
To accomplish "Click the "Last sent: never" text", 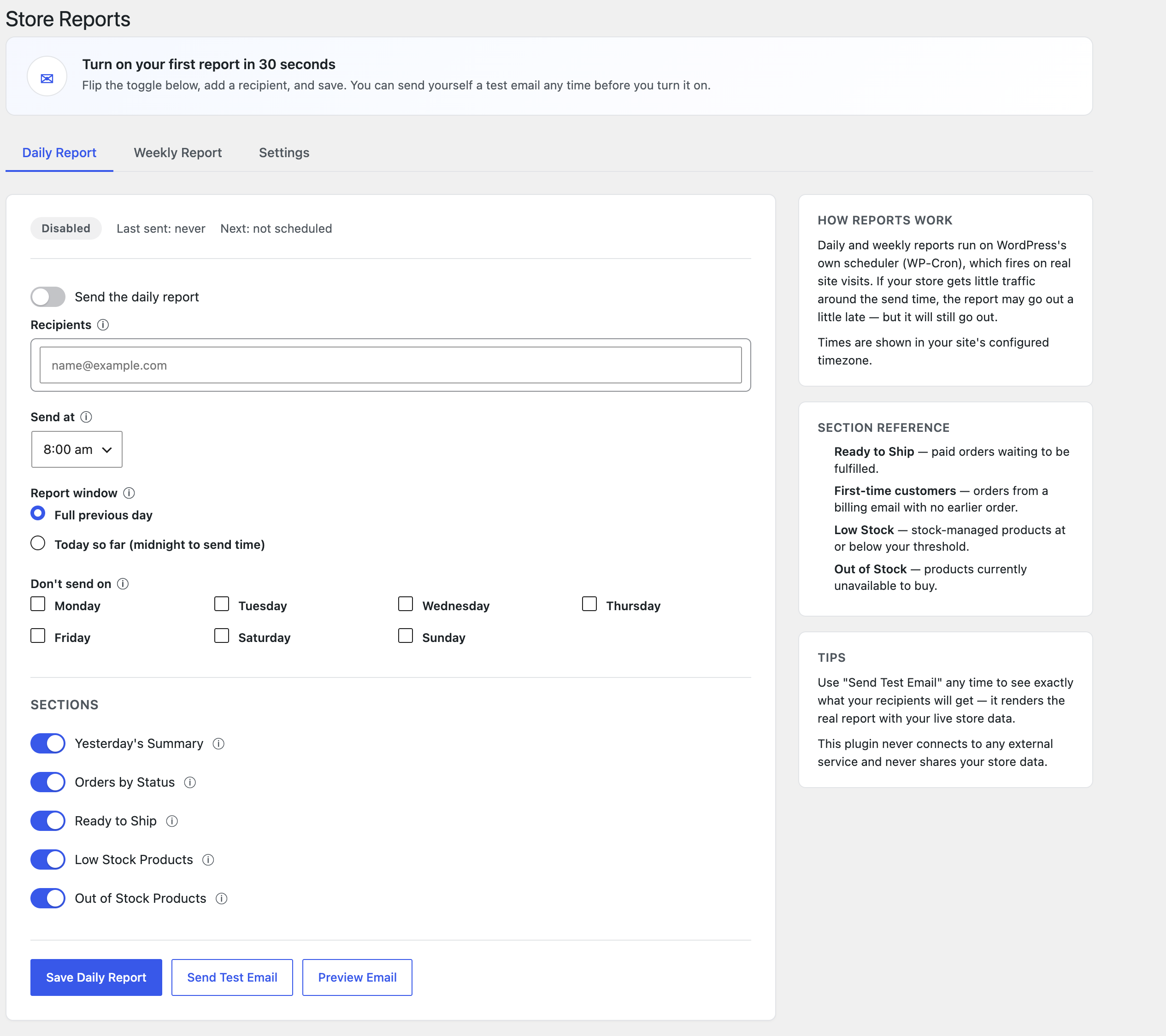I will [x=161, y=229].
